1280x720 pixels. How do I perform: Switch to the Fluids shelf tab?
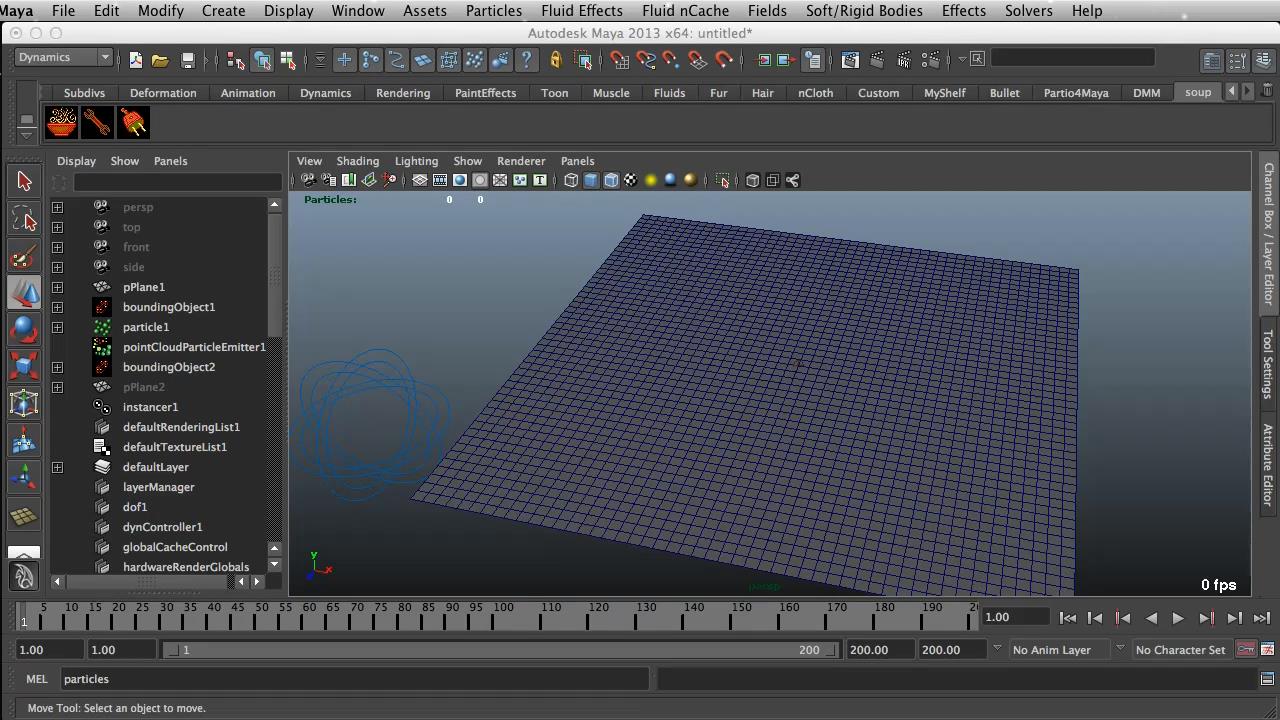coord(669,92)
